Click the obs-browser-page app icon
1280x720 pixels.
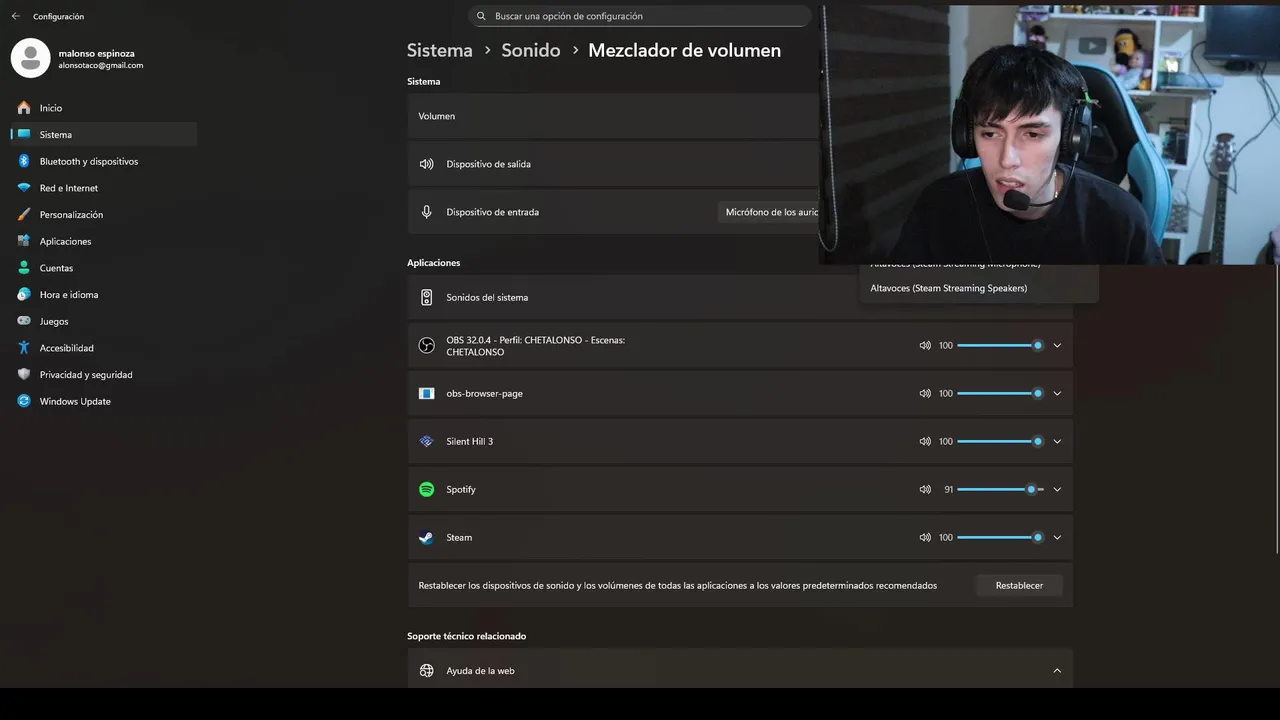coord(426,393)
